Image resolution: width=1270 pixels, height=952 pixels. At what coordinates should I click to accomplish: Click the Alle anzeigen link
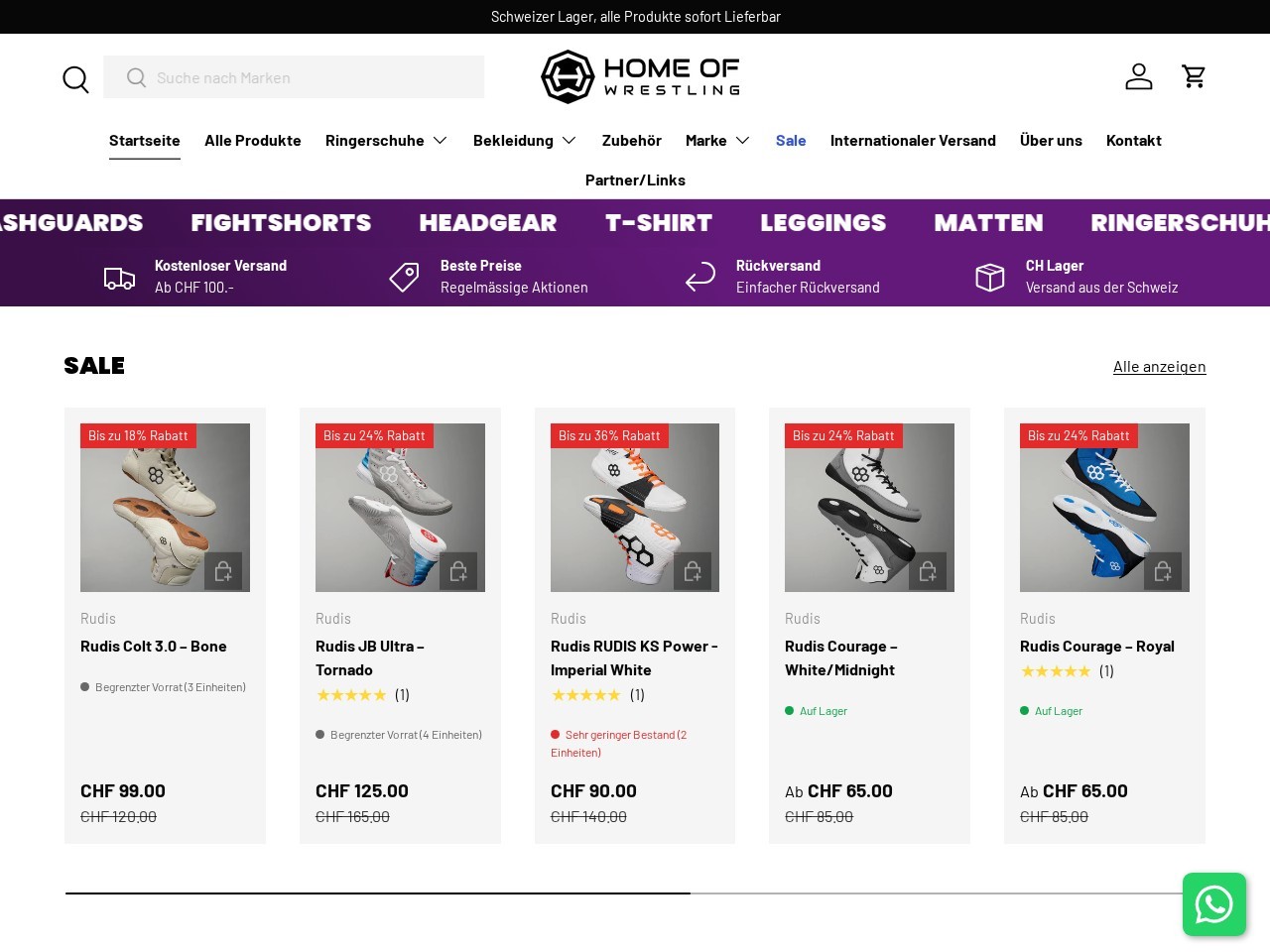[x=1159, y=366]
